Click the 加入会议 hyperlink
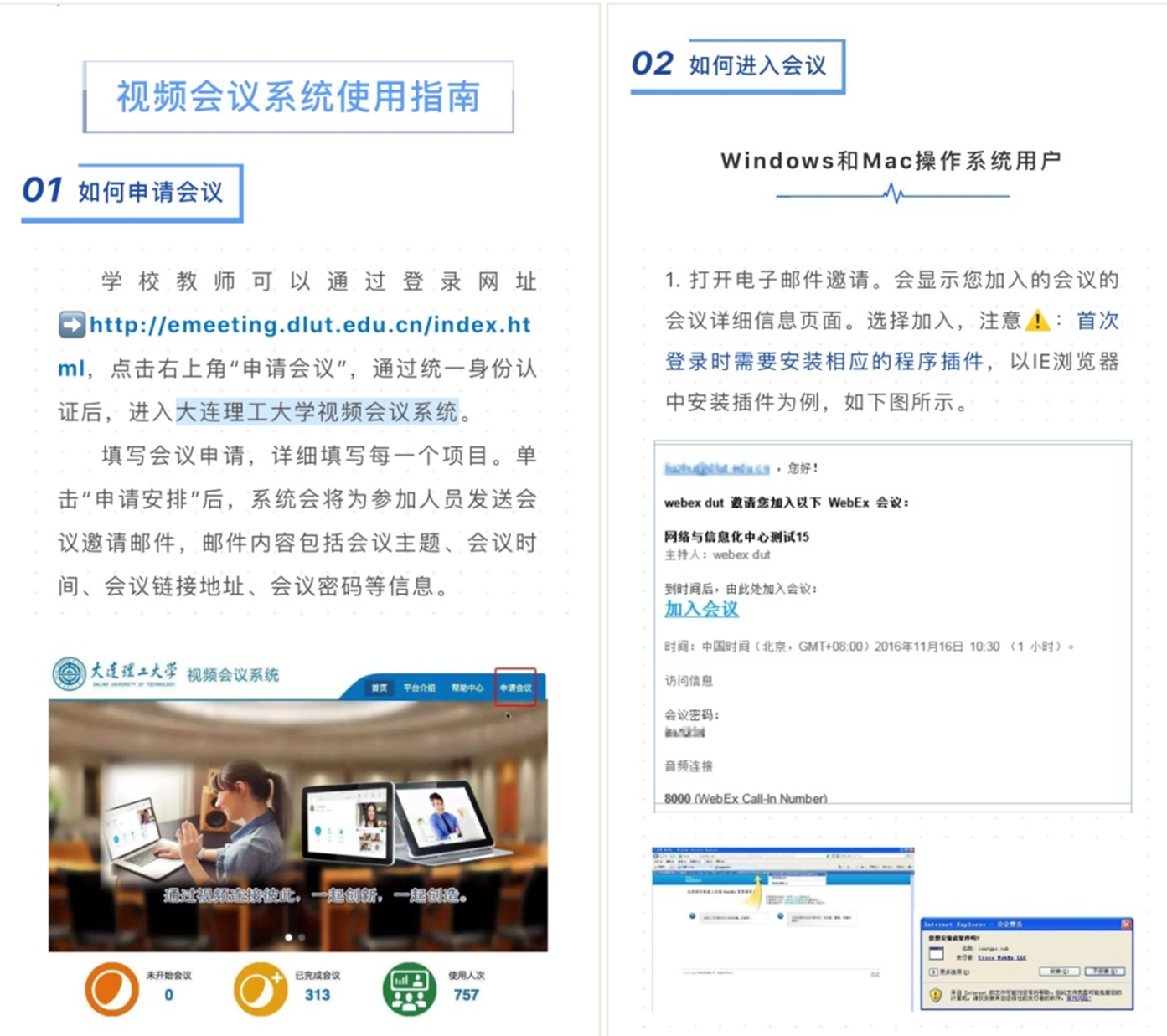 701,609
